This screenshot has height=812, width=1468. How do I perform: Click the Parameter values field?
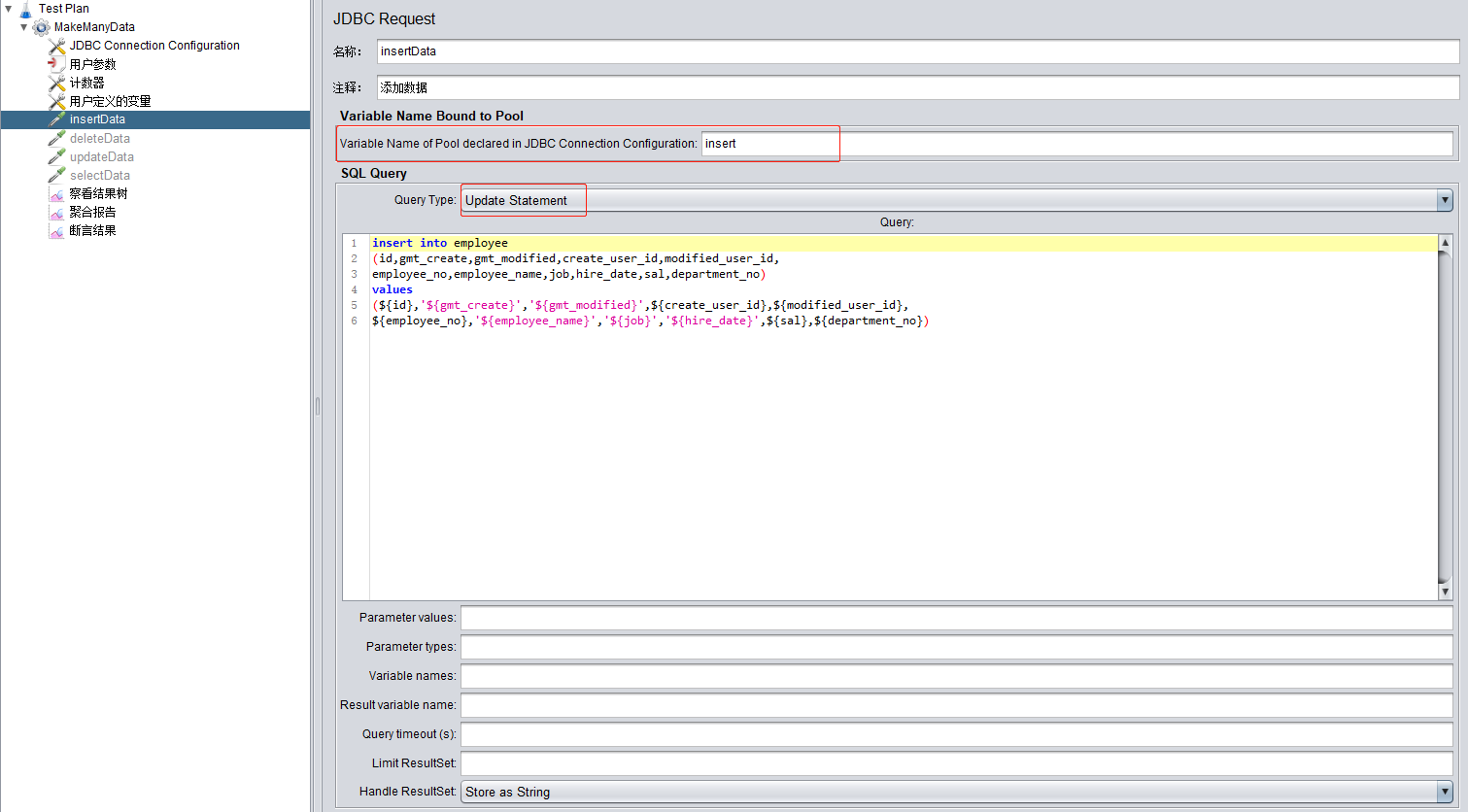click(957, 618)
